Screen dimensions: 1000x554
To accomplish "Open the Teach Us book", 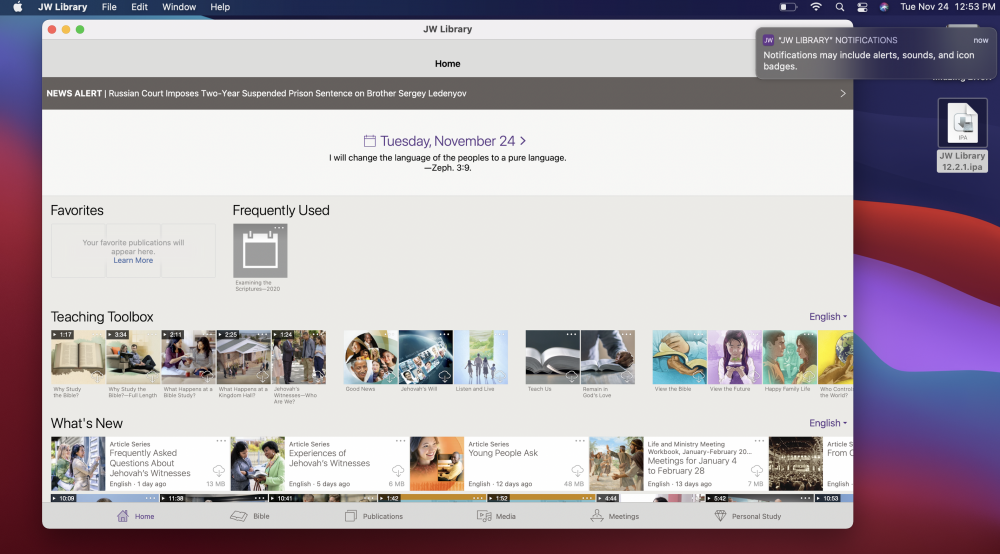I will click(552, 357).
